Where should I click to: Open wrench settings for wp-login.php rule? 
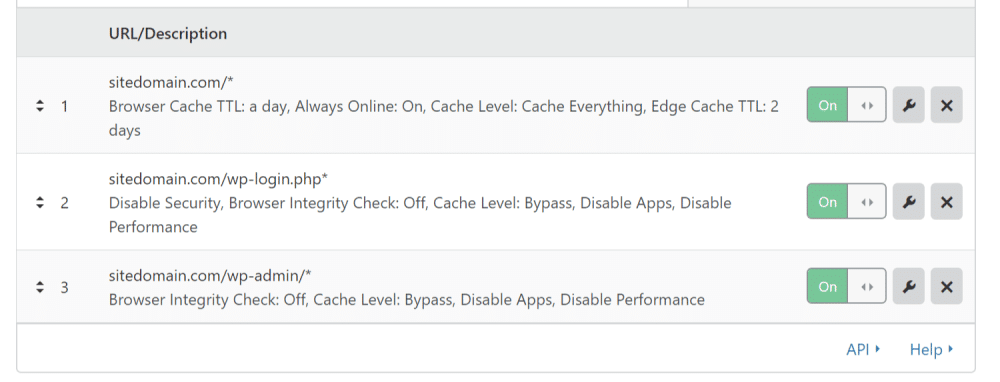908,202
